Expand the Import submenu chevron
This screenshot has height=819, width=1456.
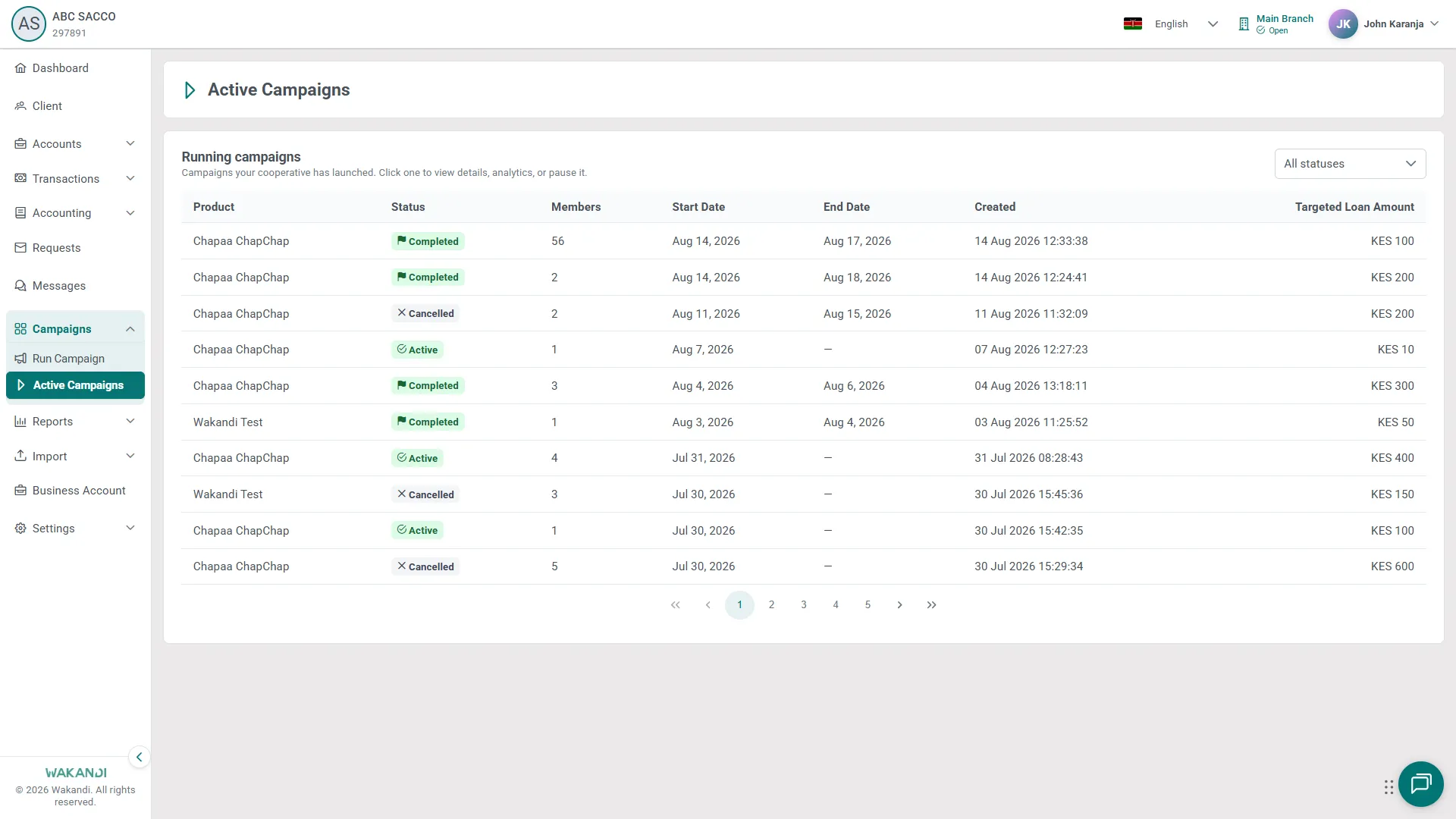point(130,456)
